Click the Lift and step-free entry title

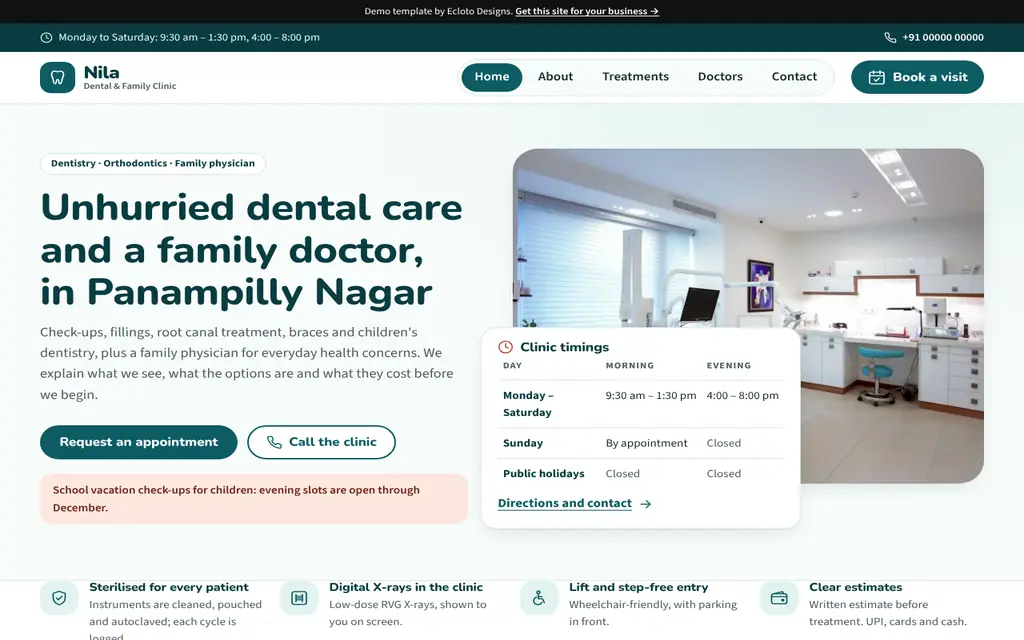[638, 587]
